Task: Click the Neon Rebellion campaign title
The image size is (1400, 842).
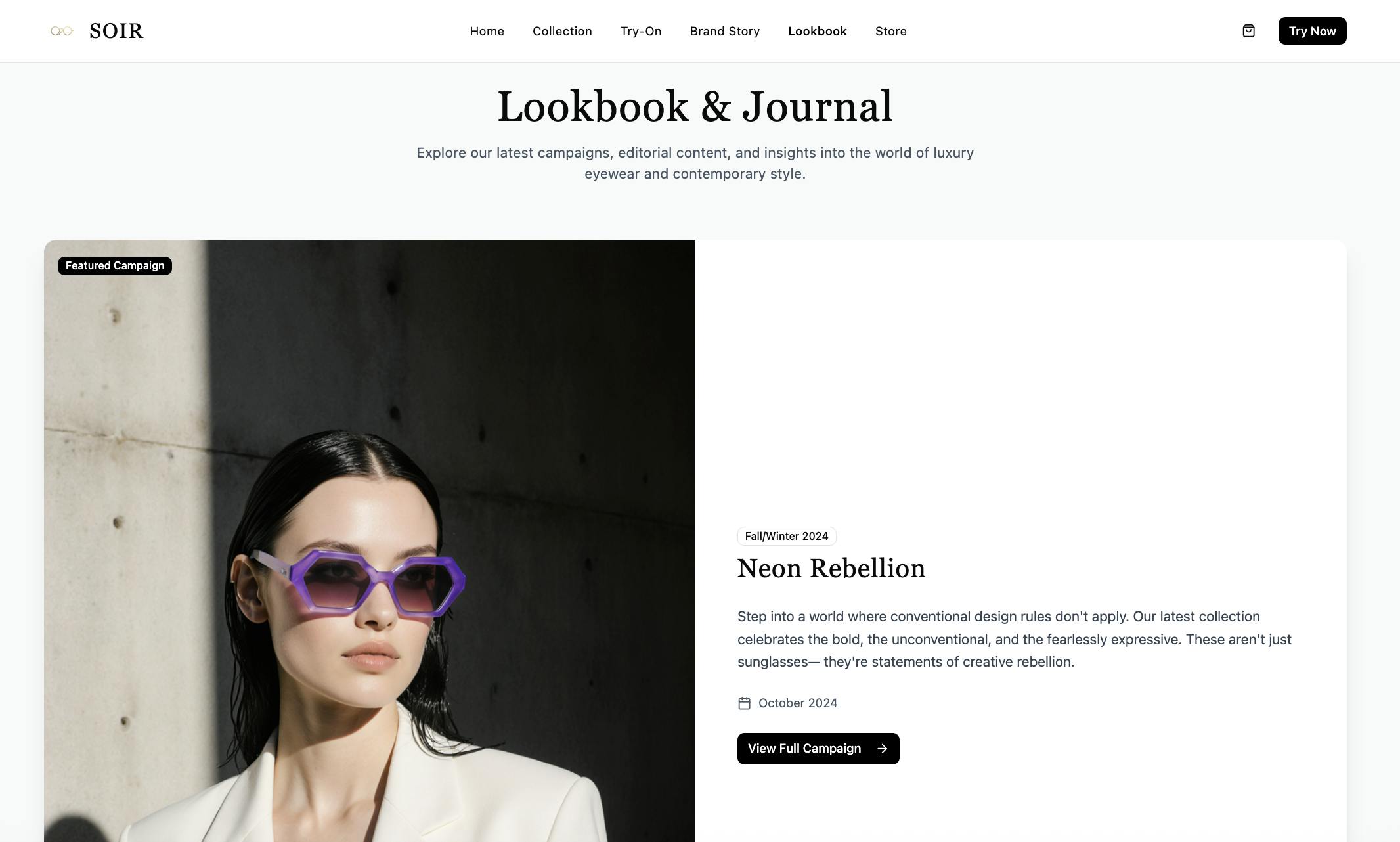Action: pos(831,569)
